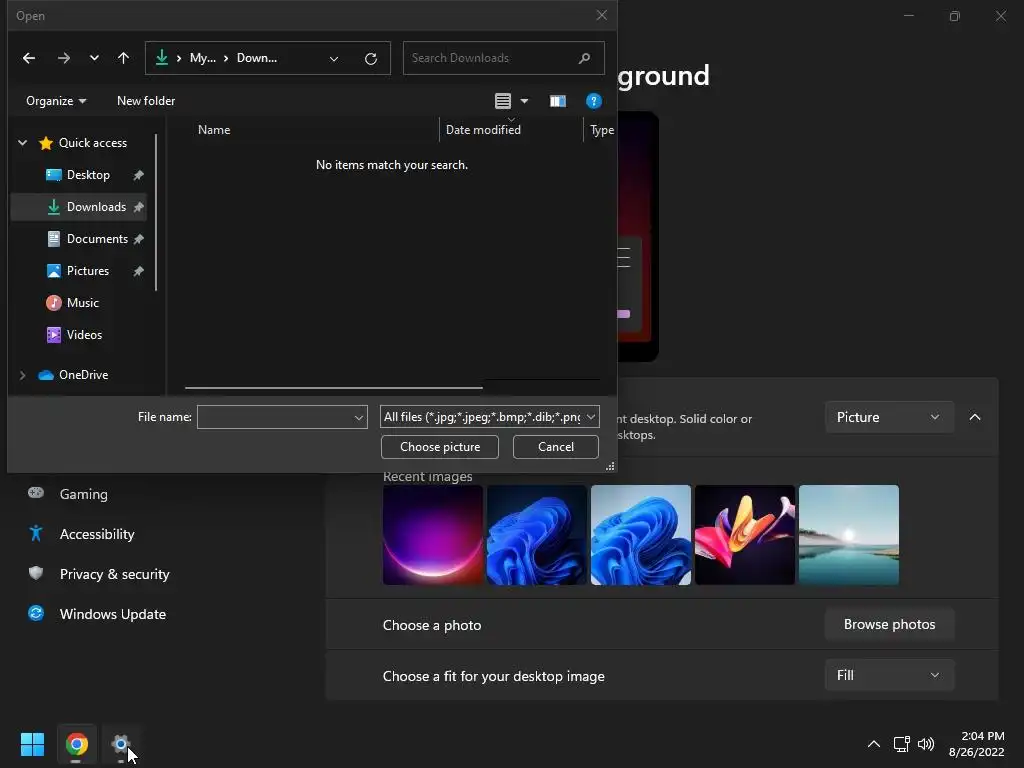The width and height of the screenshot is (1024, 768).
Task: Open the Windows Start menu
Action: pos(32,744)
